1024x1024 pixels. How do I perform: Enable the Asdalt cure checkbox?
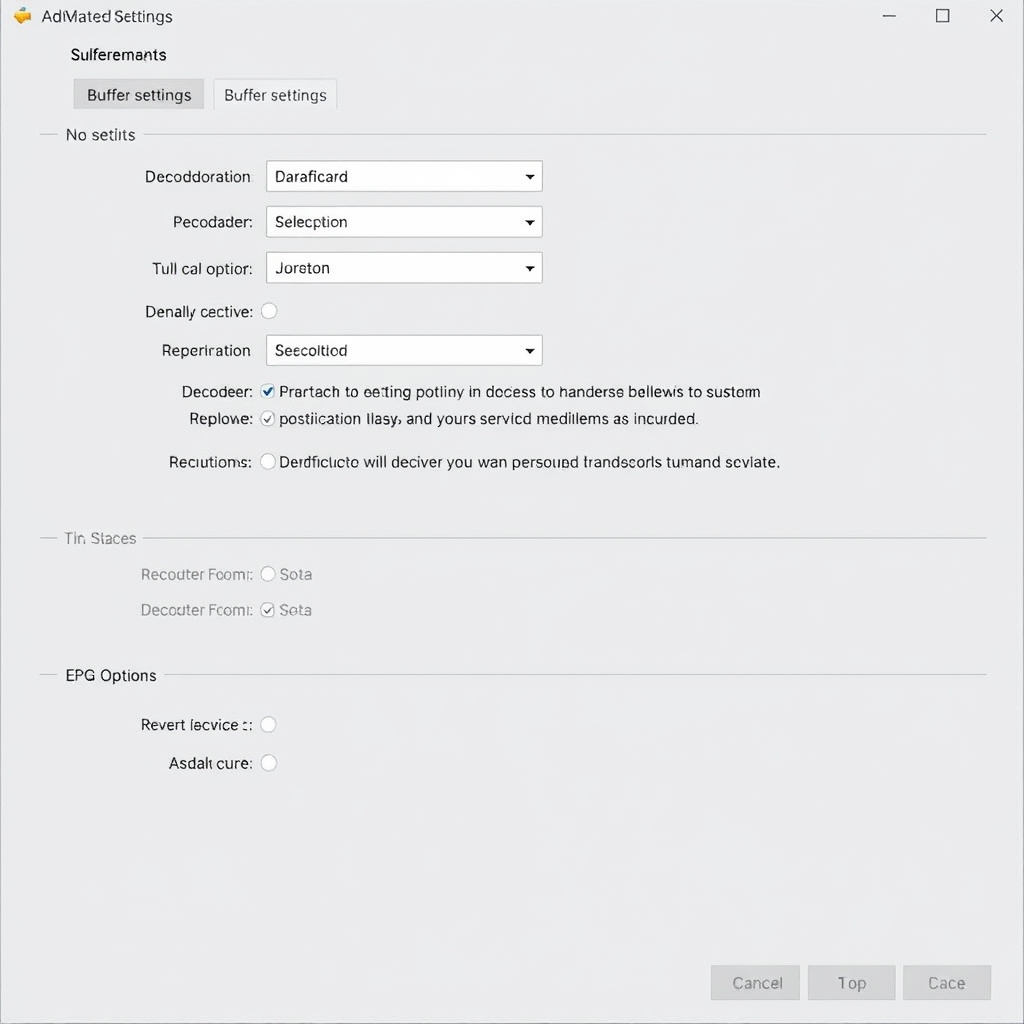click(x=268, y=763)
